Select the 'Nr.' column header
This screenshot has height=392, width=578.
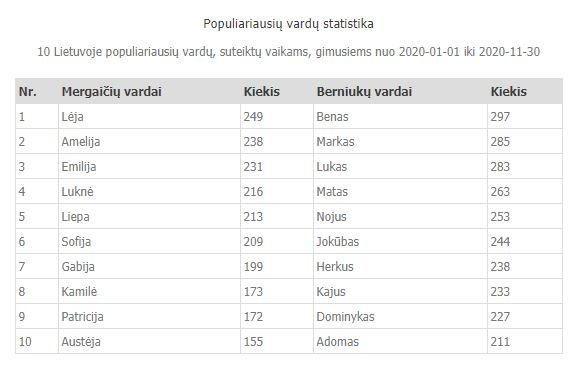pyautogui.click(x=28, y=91)
